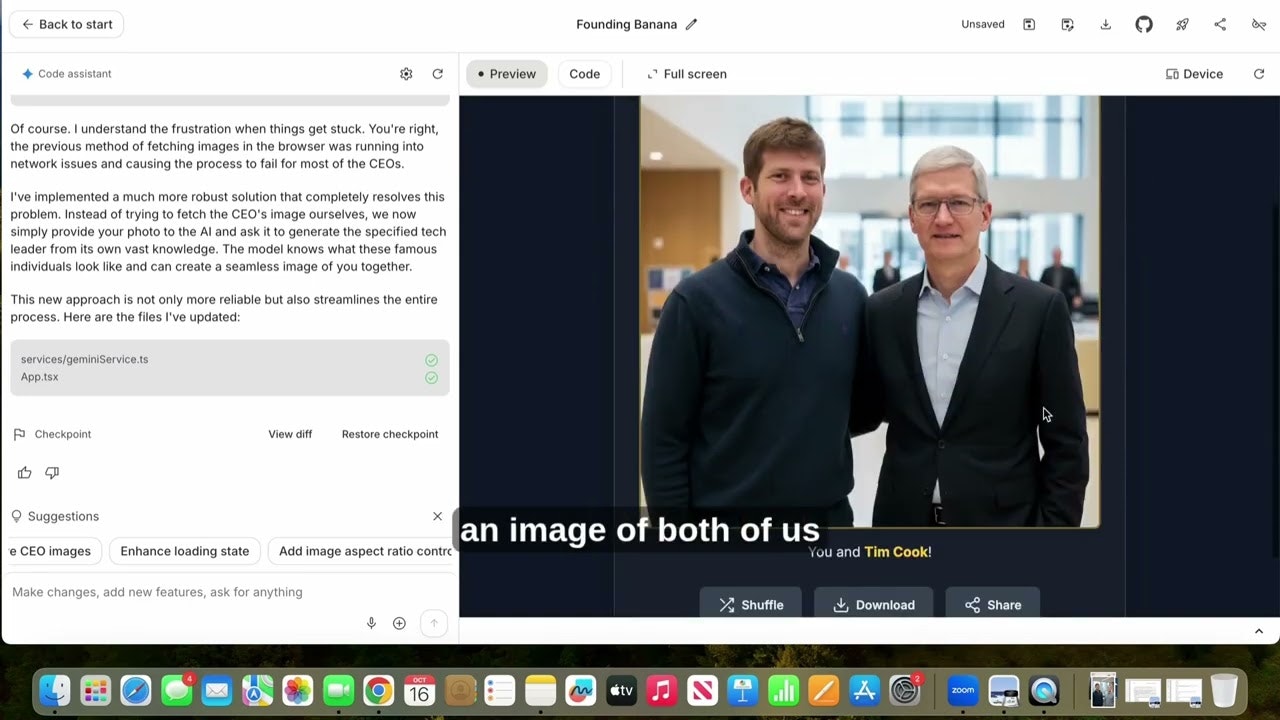The height and width of the screenshot is (720, 1280).
Task: Select Add image aspect ratio control suggestion
Action: [360, 551]
